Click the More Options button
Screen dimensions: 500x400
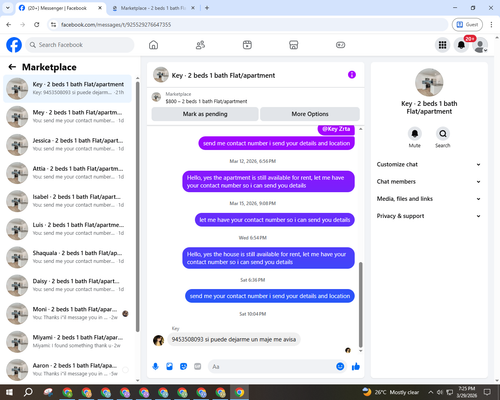click(310, 114)
